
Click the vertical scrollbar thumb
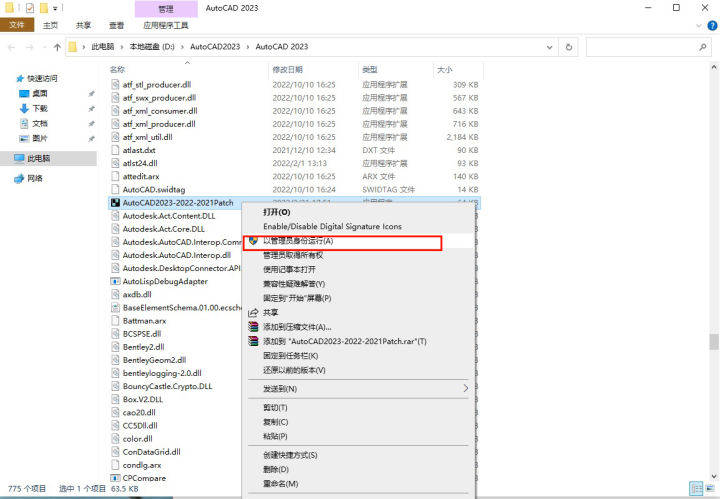click(x=713, y=342)
